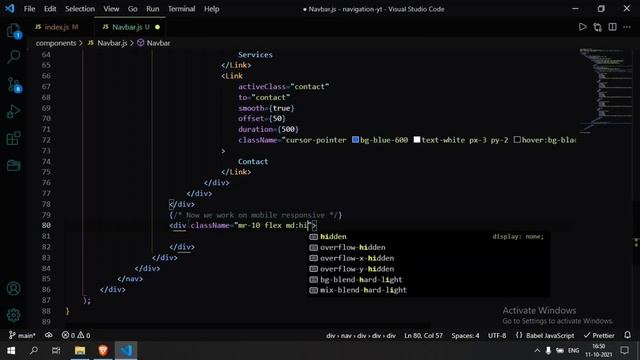Screen dimensions: 640x360
Task: Click the microphone icon in the system tray
Action: 548,351
